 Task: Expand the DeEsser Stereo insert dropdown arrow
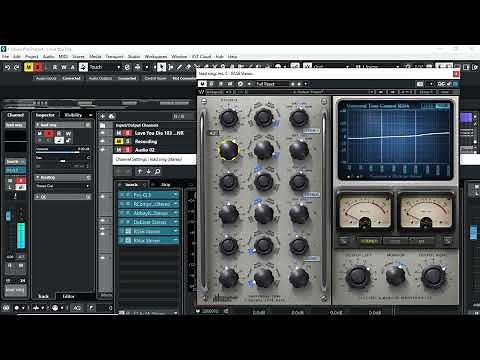(x=176, y=222)
